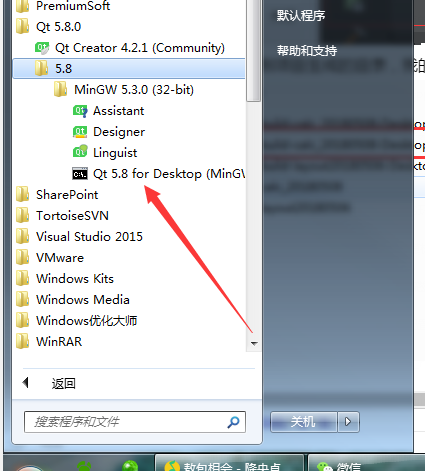
Task: Click the search magnifier icon
Action: [233, 422]
